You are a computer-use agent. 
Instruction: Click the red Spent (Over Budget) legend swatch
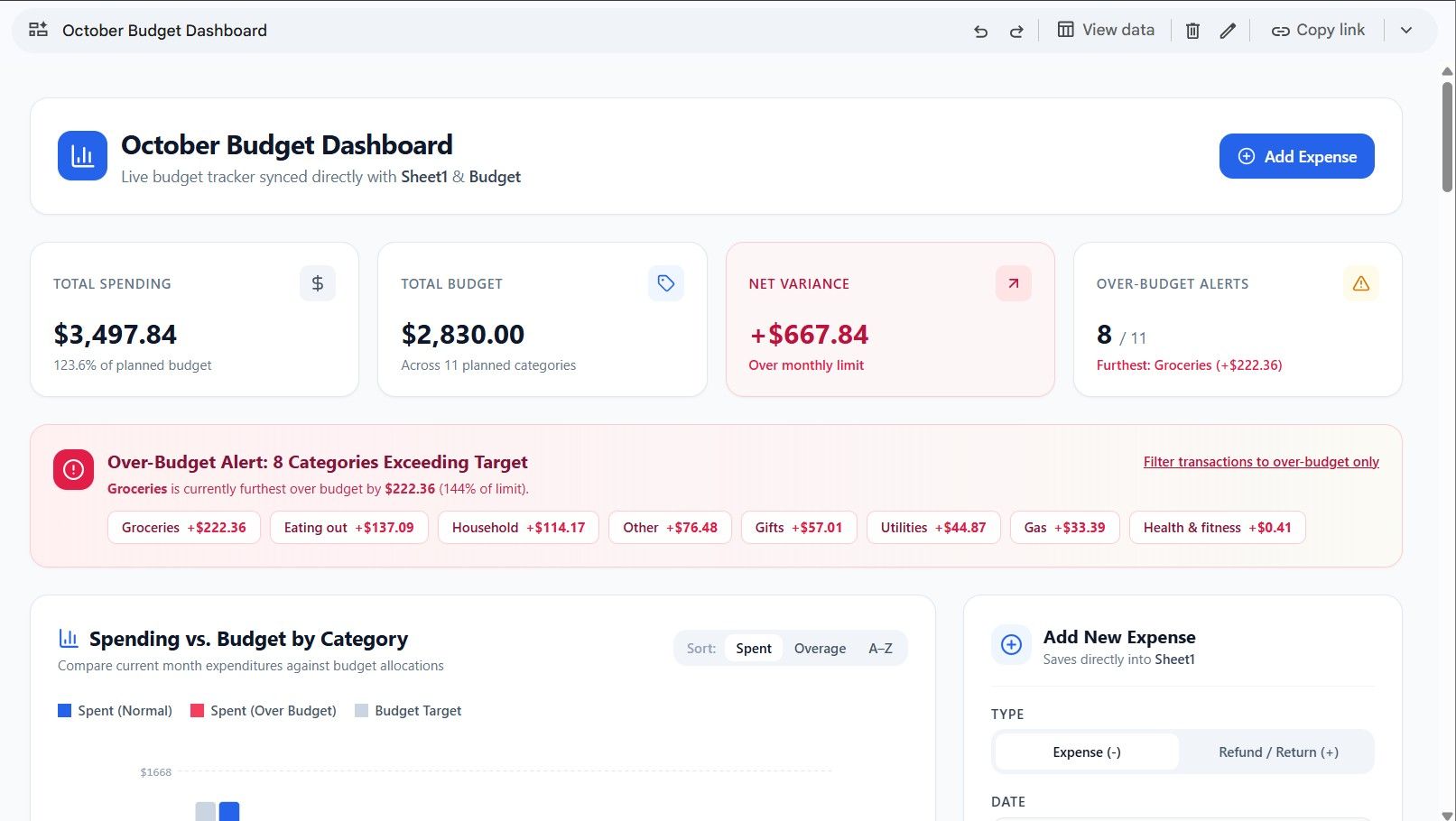coord(197,711)
